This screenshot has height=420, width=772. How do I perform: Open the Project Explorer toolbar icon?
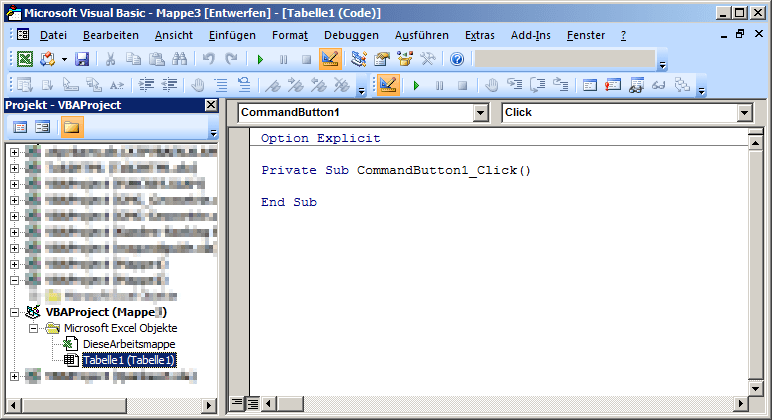[358, 60]
